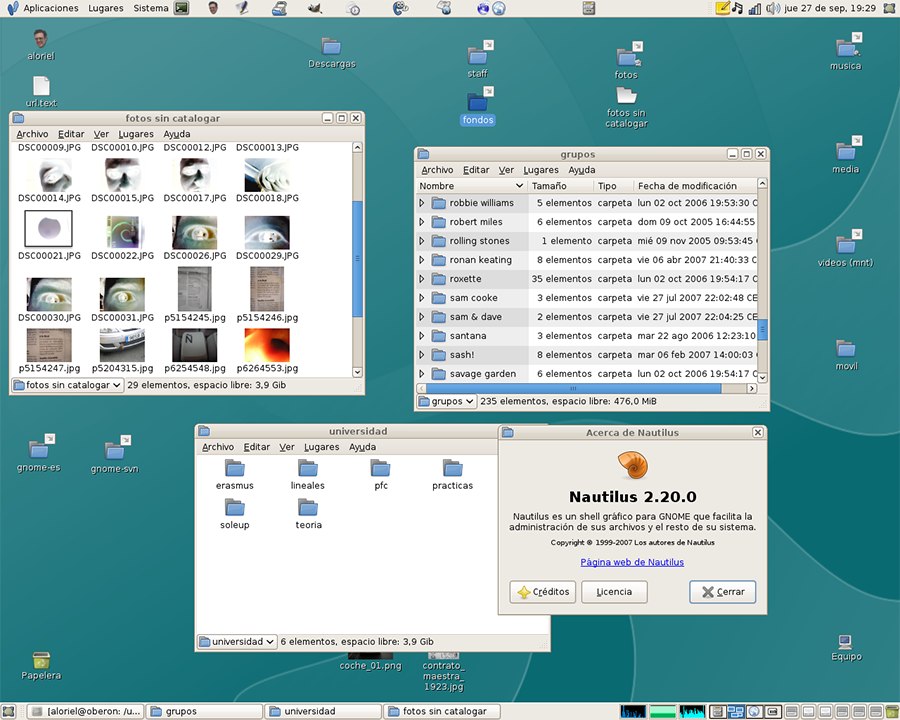Select the erasmus folder in universidad window
900x720 pixels.
pyautogui.click(x=235, y=468)
